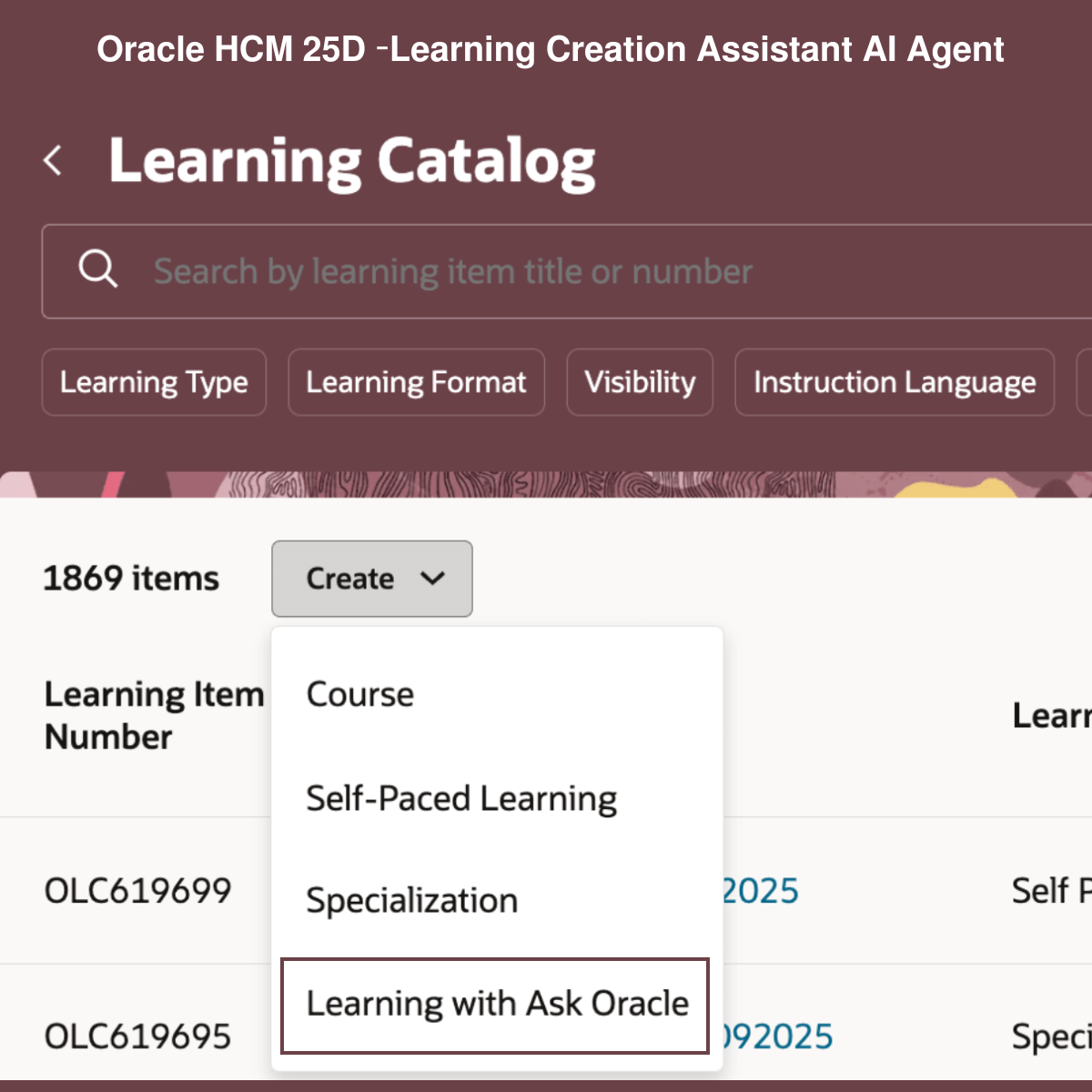This screenshot has height=1092, width=1092.
Task: Click the Self-Paced type cell in first row
Action: 1051,891
